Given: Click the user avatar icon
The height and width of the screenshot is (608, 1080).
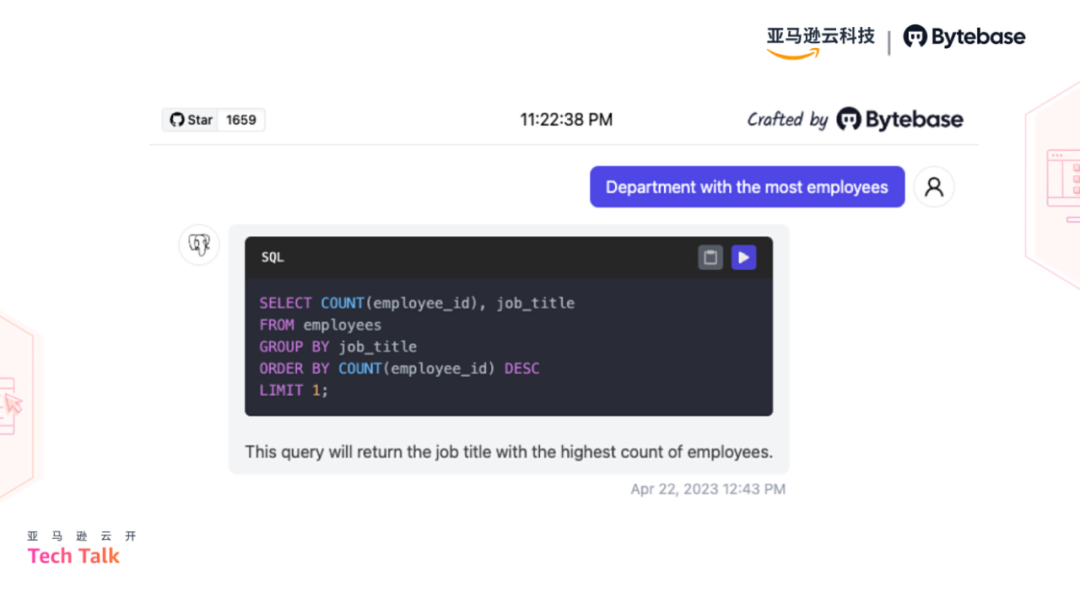Looking at the screenshot, I should pyautogui.click(x=934, y=187).
